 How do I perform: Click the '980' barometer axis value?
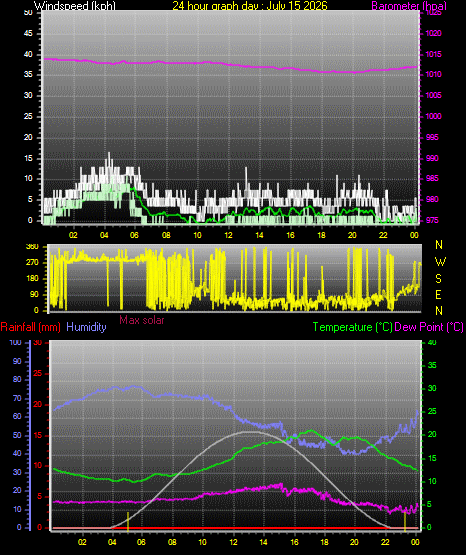point(432,199)
